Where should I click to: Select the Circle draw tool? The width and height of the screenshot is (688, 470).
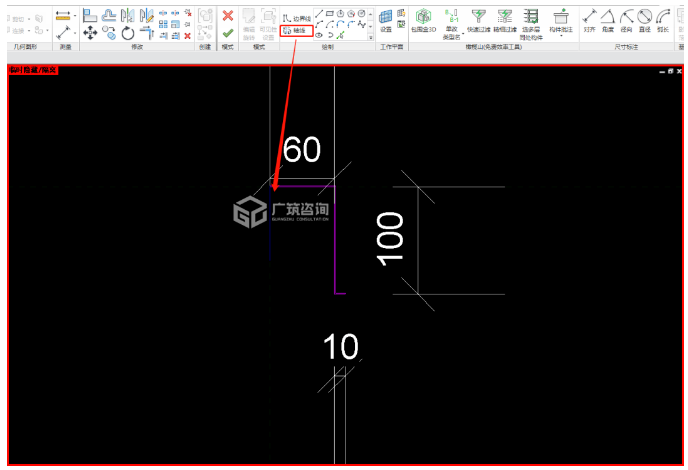click(x=362, y=14)
